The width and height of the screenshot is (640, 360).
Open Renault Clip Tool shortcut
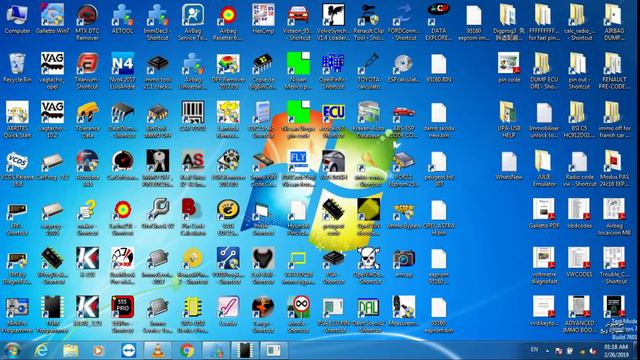(368, 22)
